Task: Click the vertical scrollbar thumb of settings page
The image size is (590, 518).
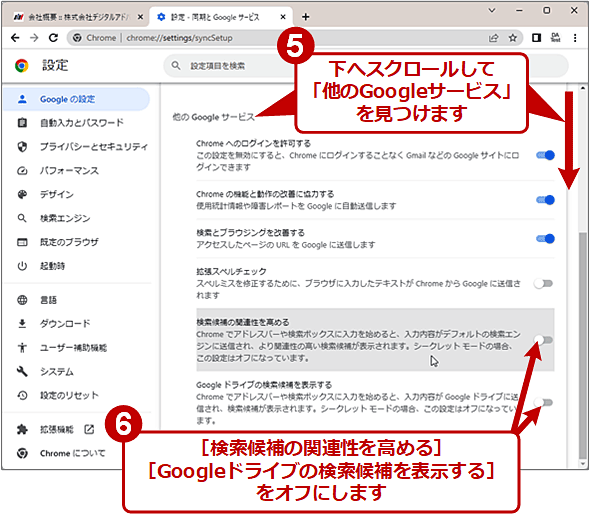Action: coord(583,344)
